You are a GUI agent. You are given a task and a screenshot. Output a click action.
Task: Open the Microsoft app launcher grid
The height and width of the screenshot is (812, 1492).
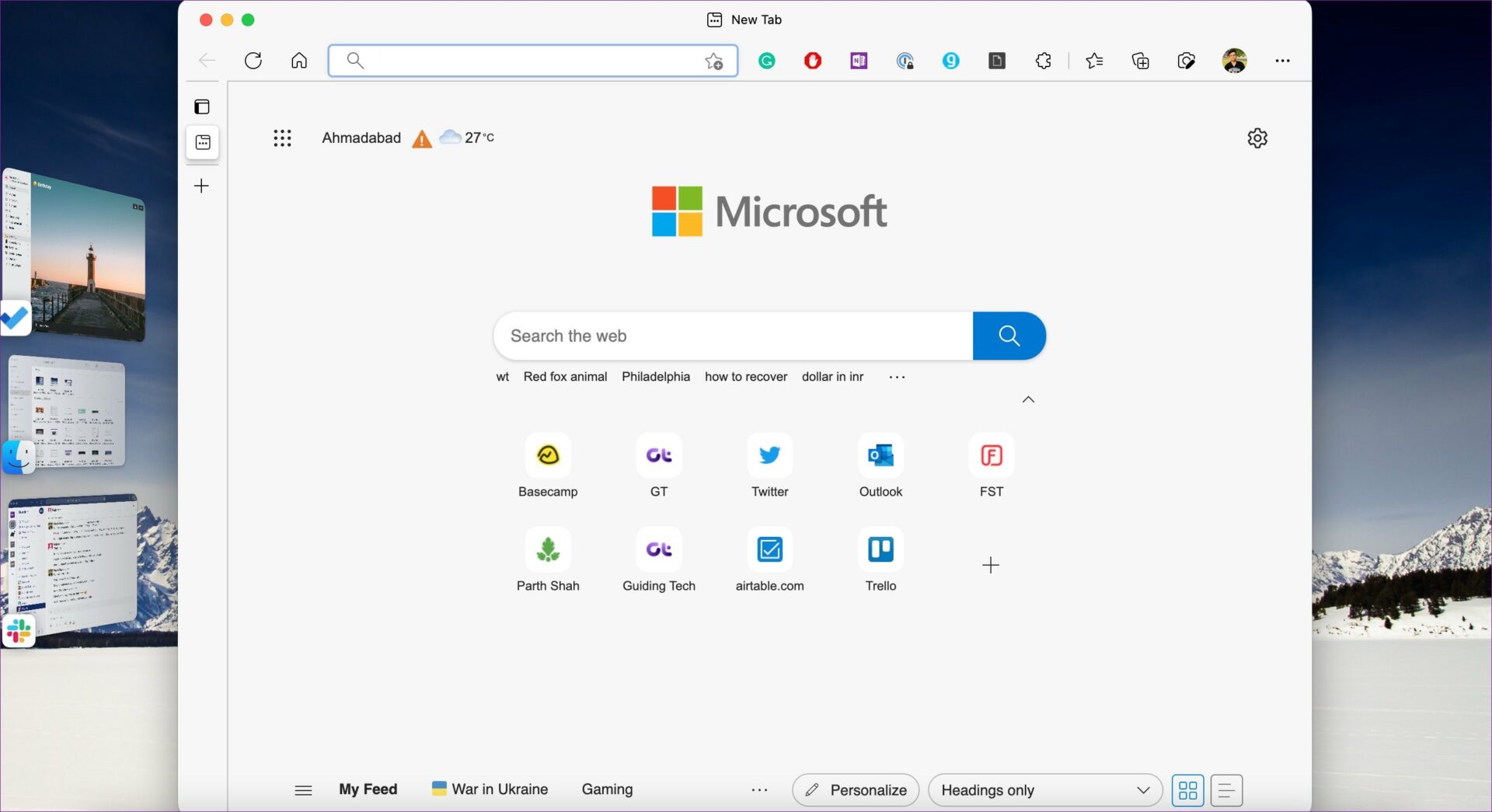coord(282,138)
